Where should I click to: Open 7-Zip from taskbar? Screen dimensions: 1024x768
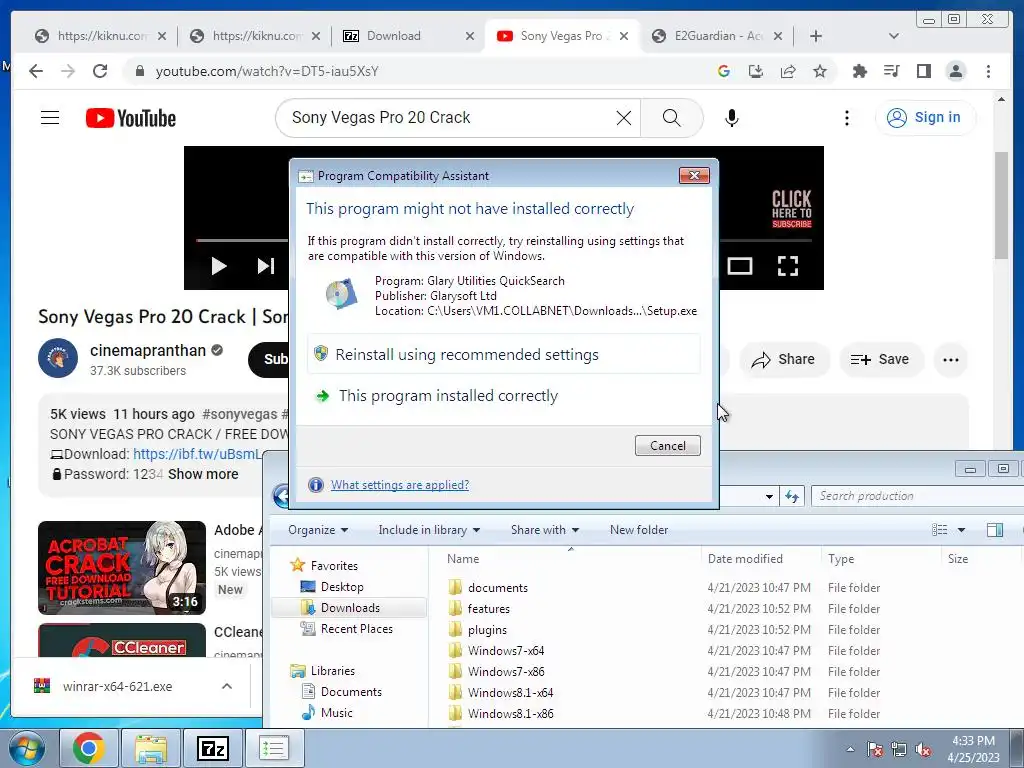[x=212, y=748]
